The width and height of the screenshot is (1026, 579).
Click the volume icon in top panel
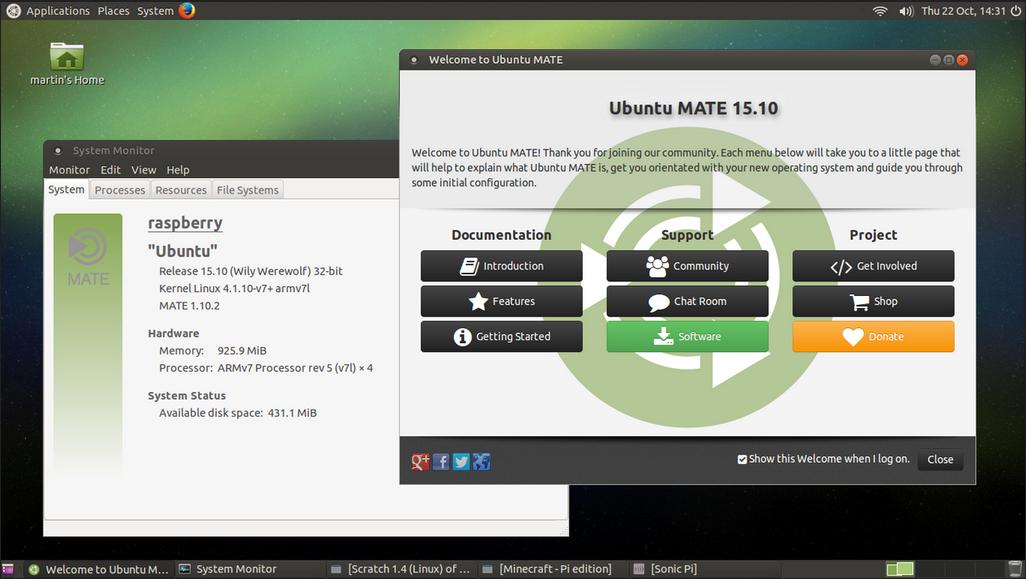(x=904, y=10)
